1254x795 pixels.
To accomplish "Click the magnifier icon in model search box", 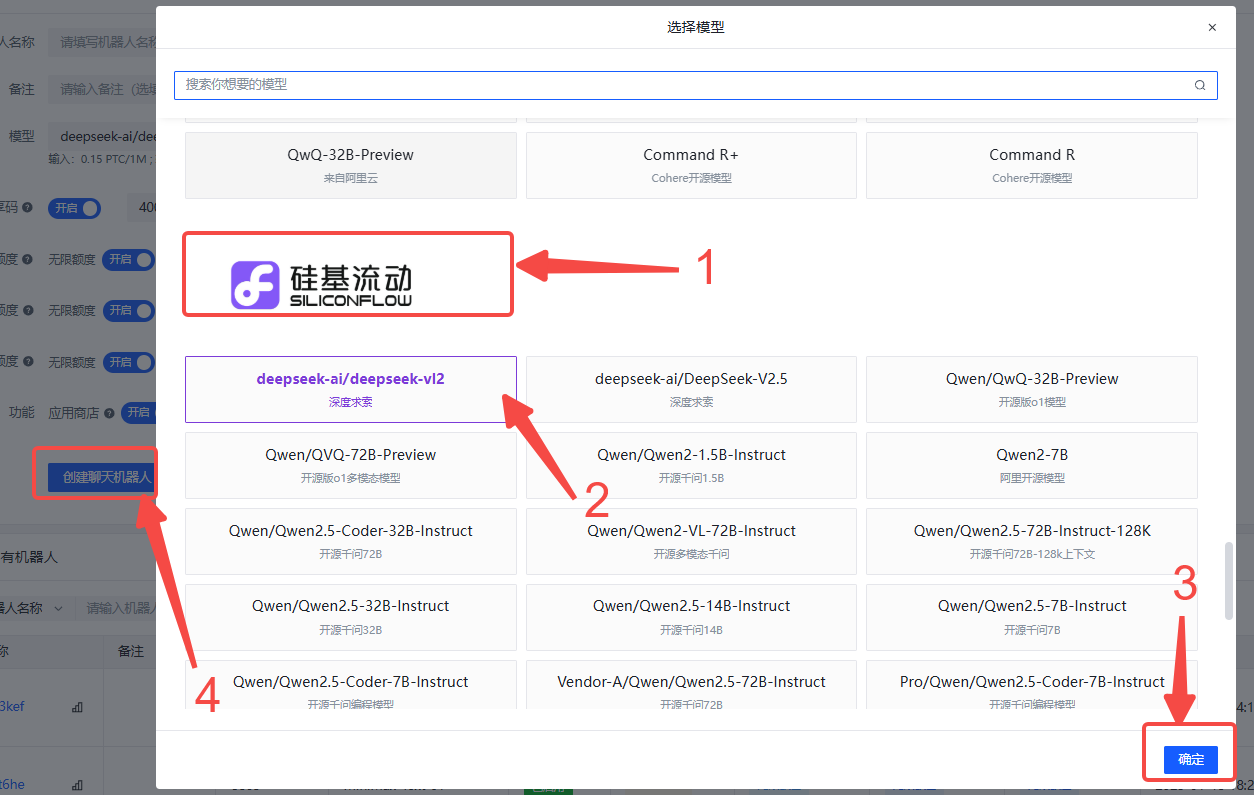I will pyautogui.click(x=1199, y=85).
